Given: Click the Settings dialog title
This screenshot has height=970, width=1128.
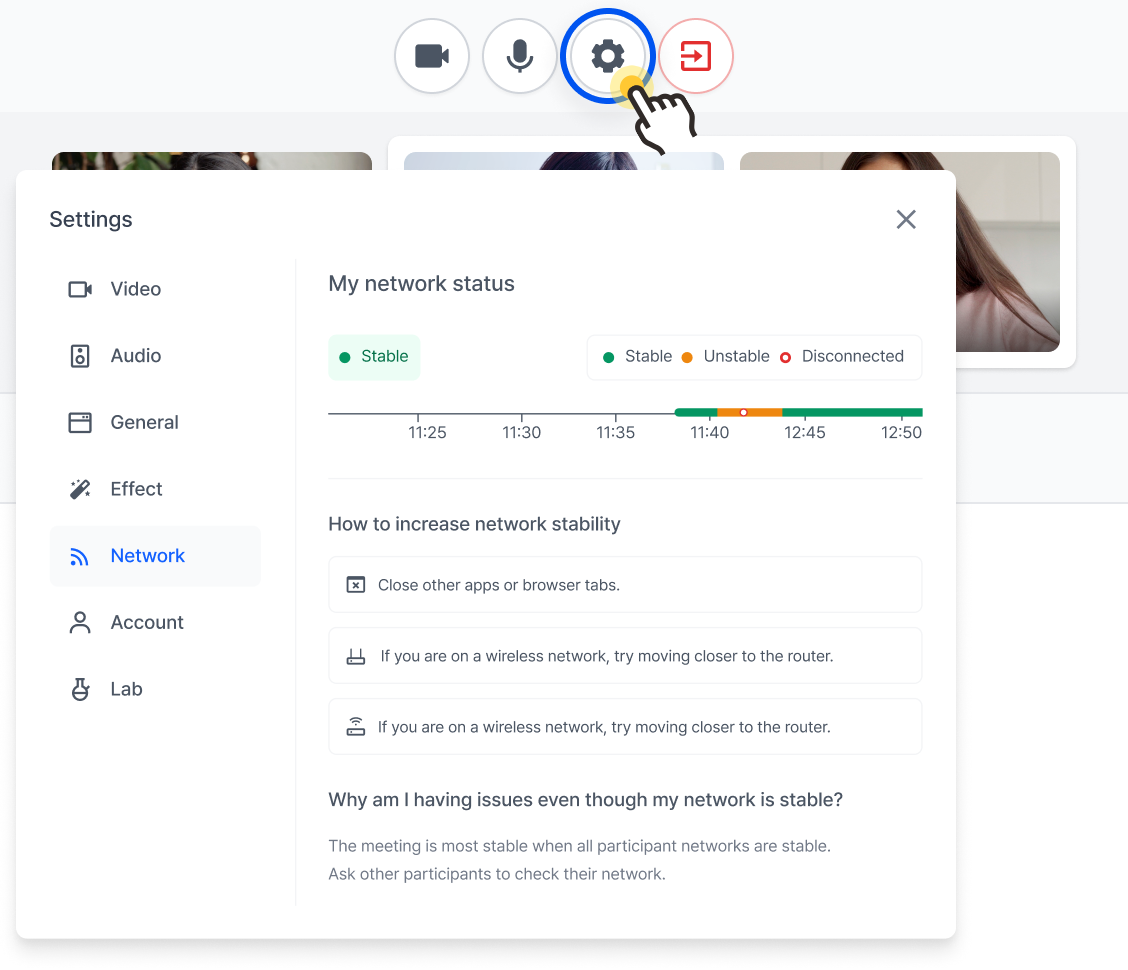Looking at the screenshot, I should point(91,219).
